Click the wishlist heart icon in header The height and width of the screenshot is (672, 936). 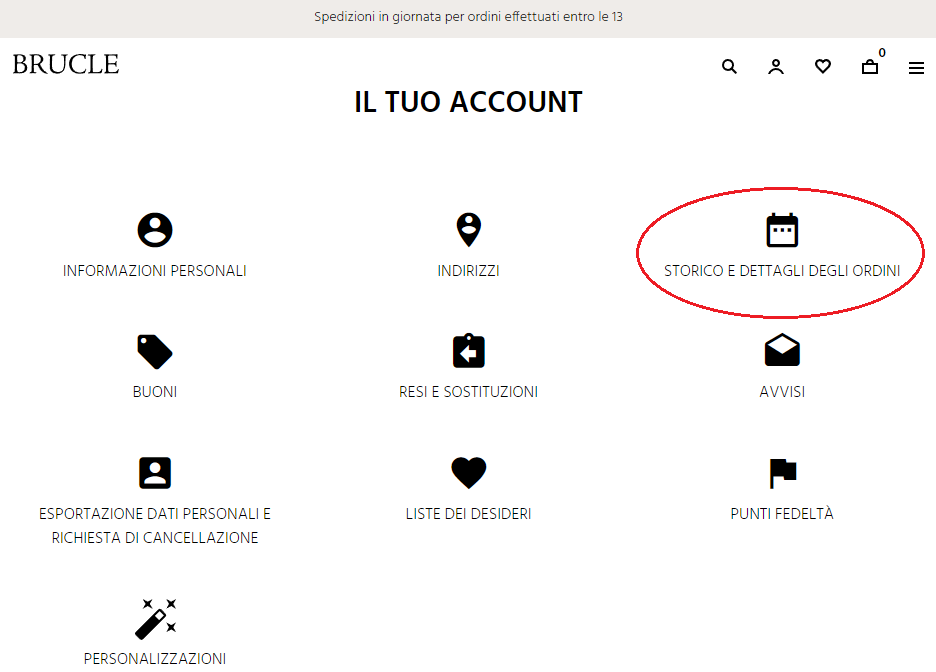pos(823,67)
